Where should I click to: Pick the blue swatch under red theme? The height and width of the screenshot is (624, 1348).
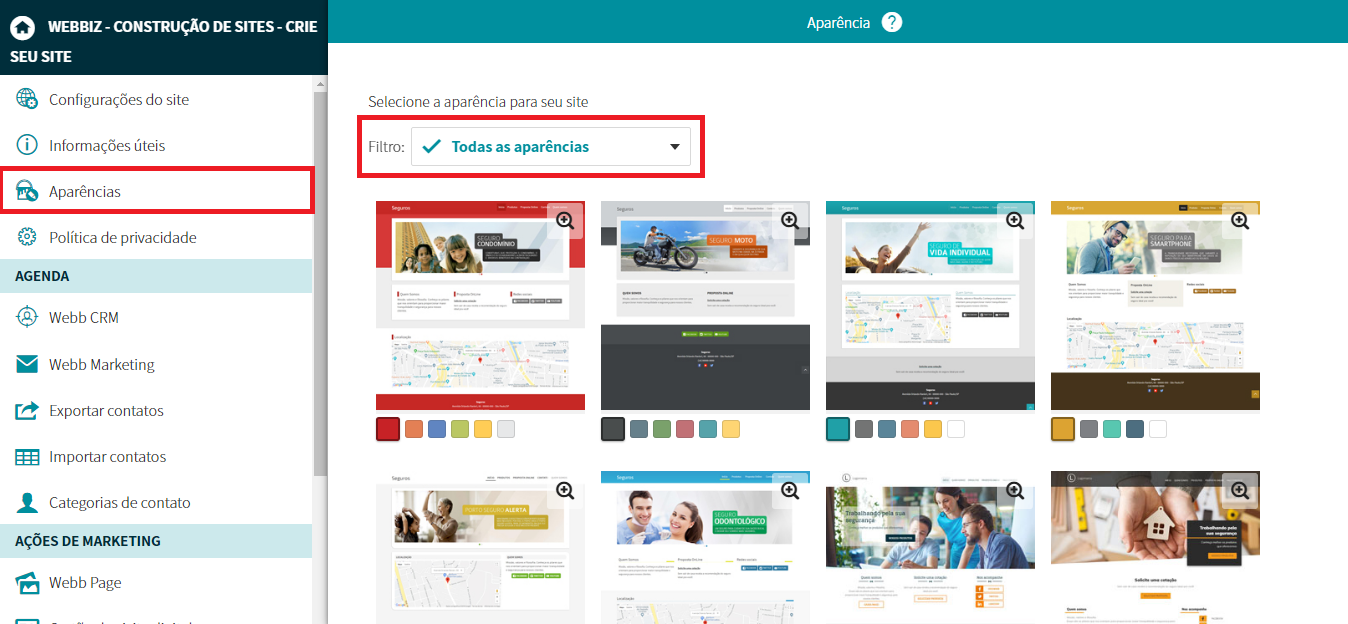click(437, 429)
